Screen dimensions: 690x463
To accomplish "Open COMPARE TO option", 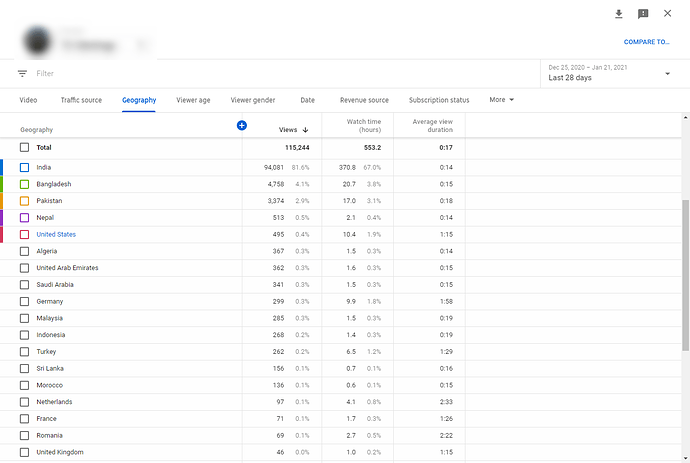I will [x=646, y=42].
